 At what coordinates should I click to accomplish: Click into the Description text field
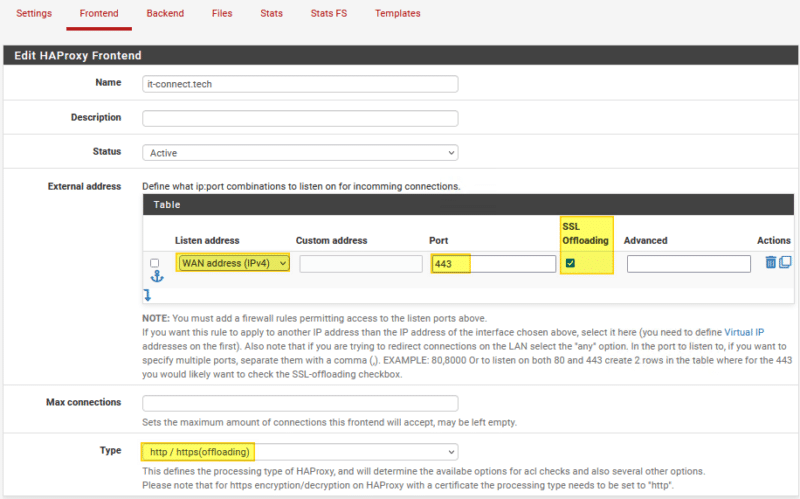300,118
